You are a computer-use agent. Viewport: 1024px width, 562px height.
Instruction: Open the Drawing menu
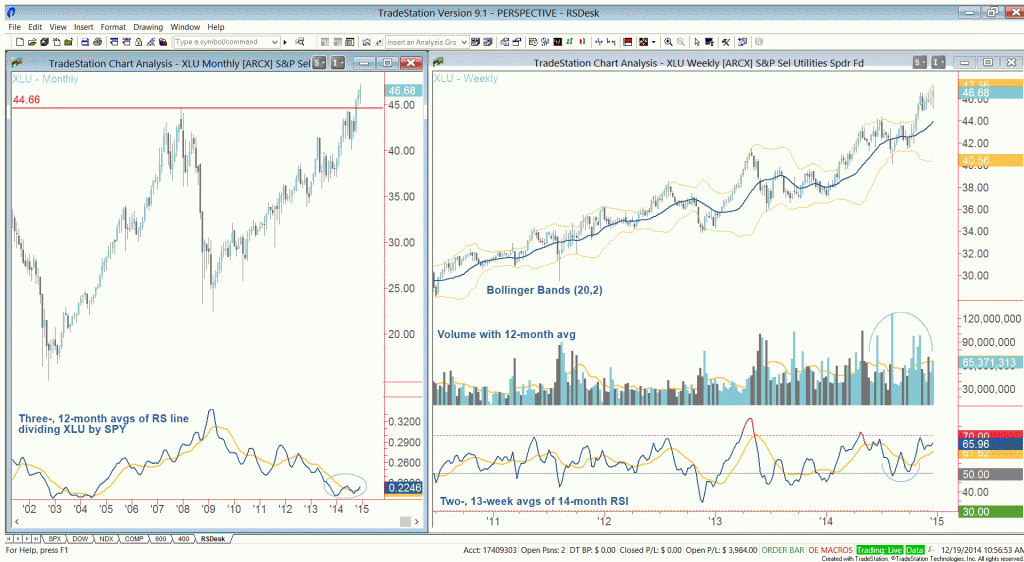[148, 27]
